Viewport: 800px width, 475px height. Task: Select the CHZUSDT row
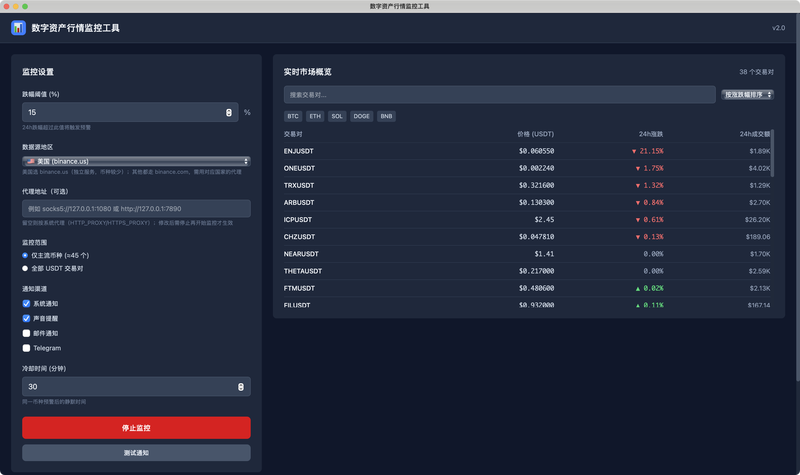[527, 237]
